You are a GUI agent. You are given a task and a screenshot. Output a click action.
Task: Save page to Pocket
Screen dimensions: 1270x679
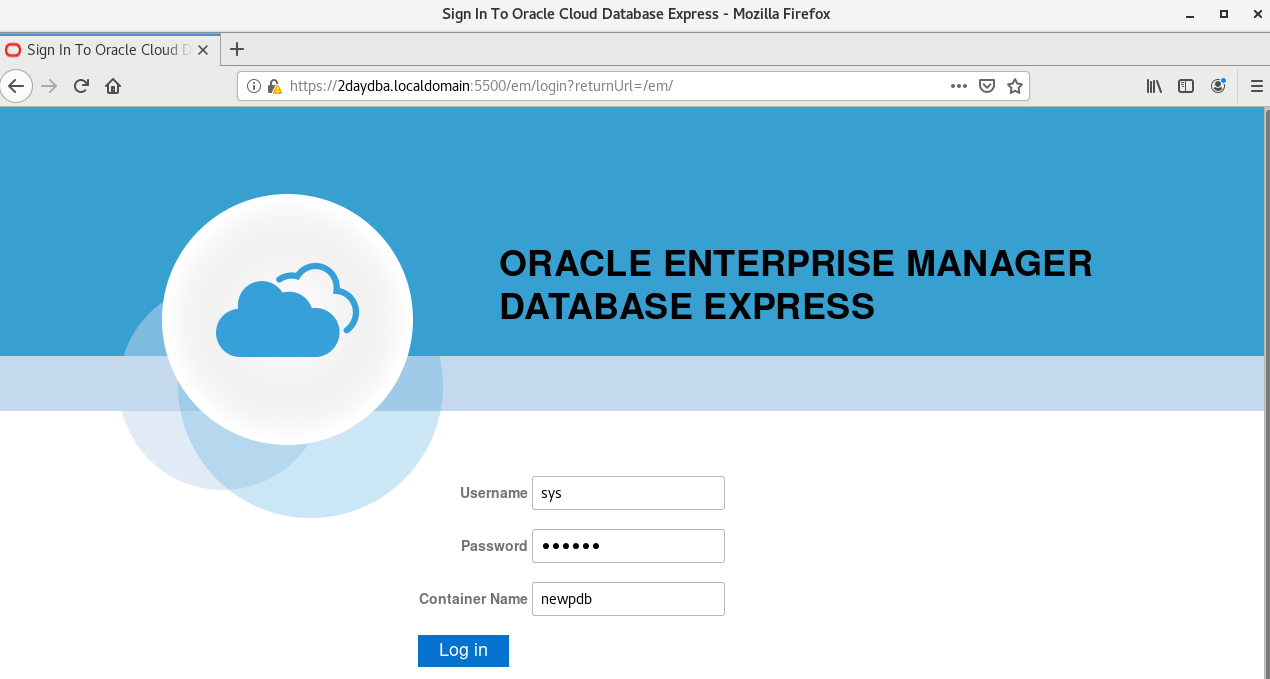coord(986,86)
